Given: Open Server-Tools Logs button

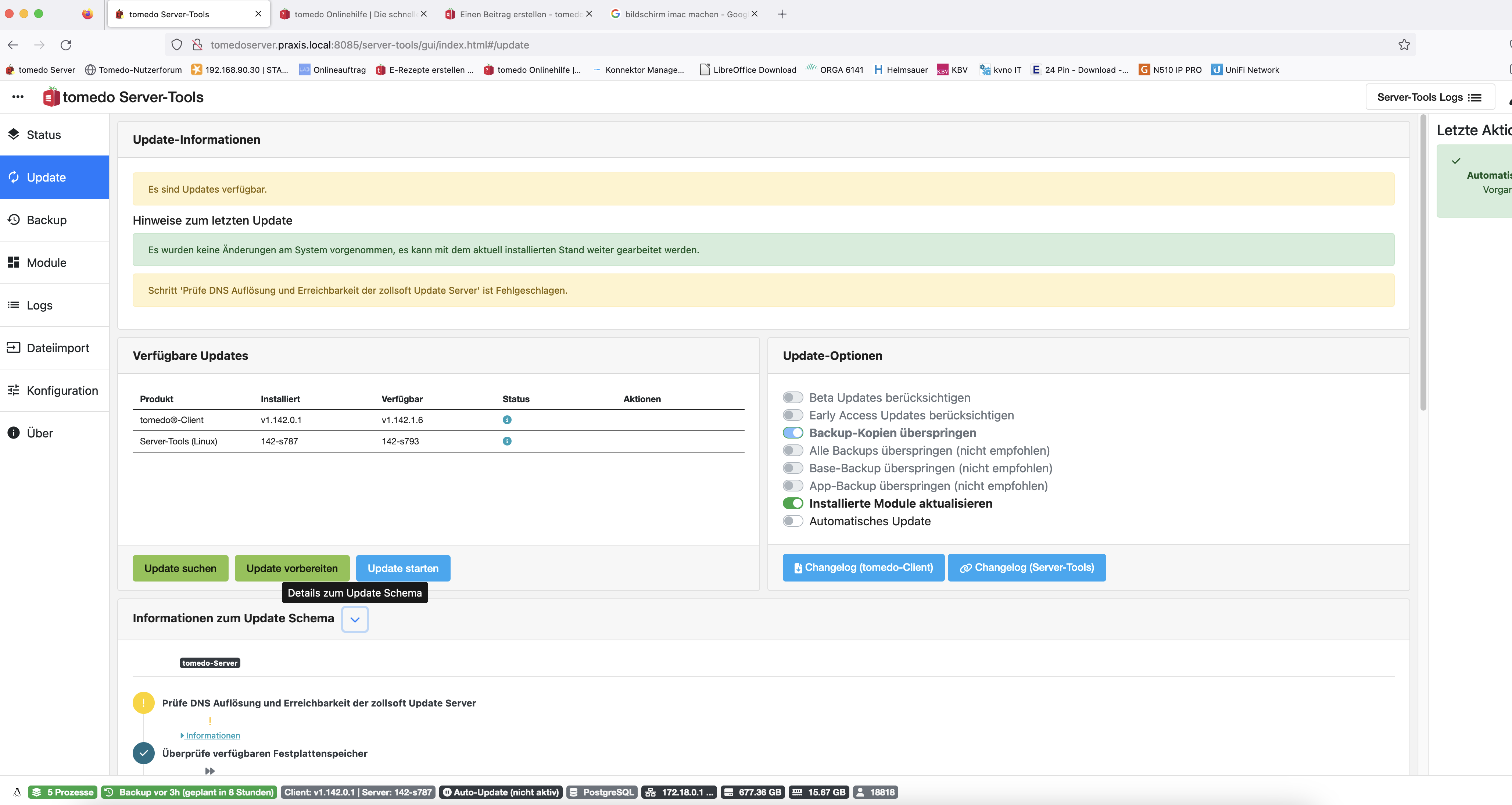Looking at the screenshot, I should [x=1430, y=97].
